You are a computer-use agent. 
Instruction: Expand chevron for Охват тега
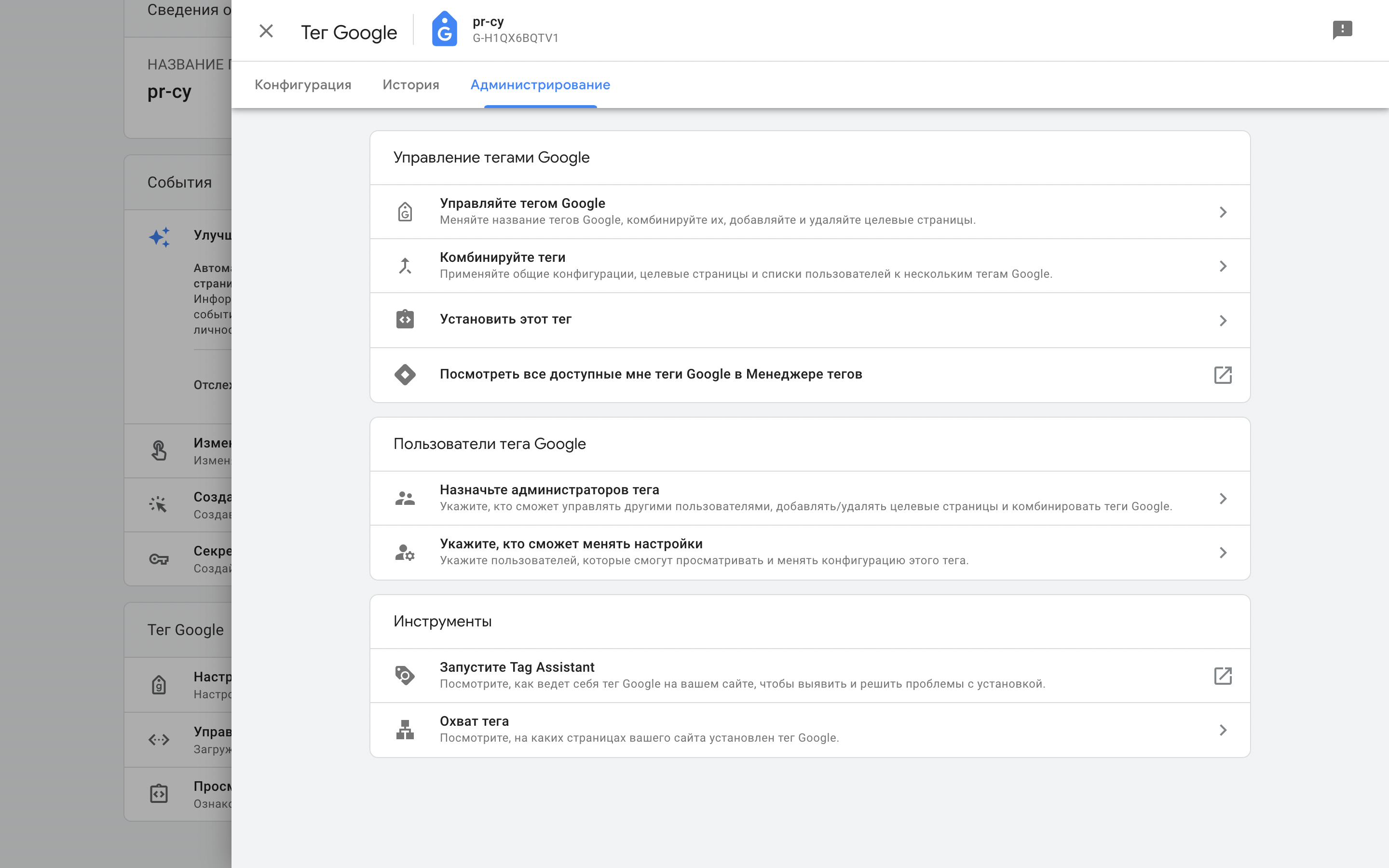click(1223, 730)
